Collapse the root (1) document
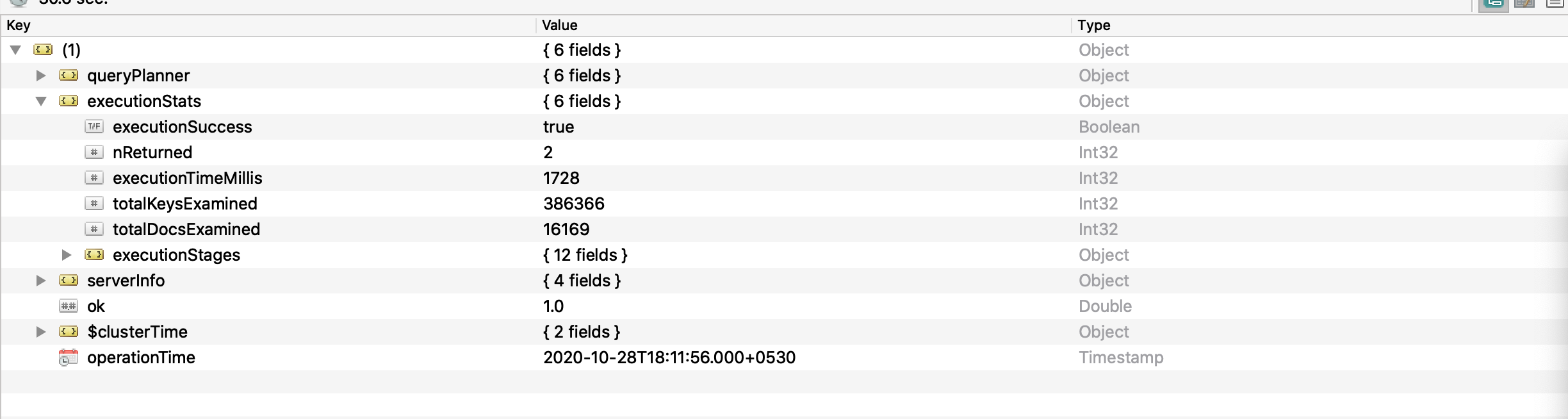1568x419 pixels. pyautogui.click(x=16, y=50)
